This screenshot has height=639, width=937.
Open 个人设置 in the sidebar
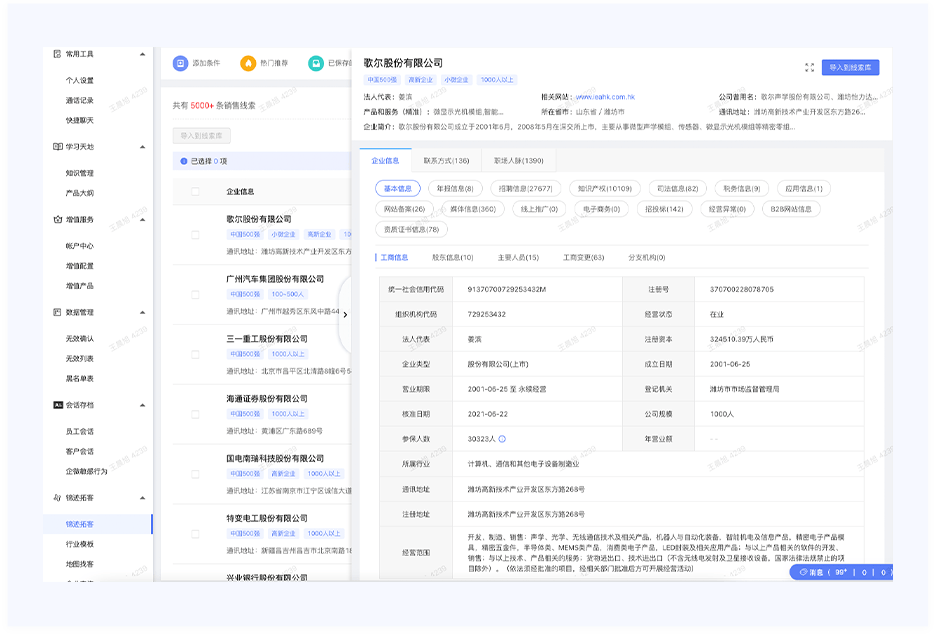80,80
